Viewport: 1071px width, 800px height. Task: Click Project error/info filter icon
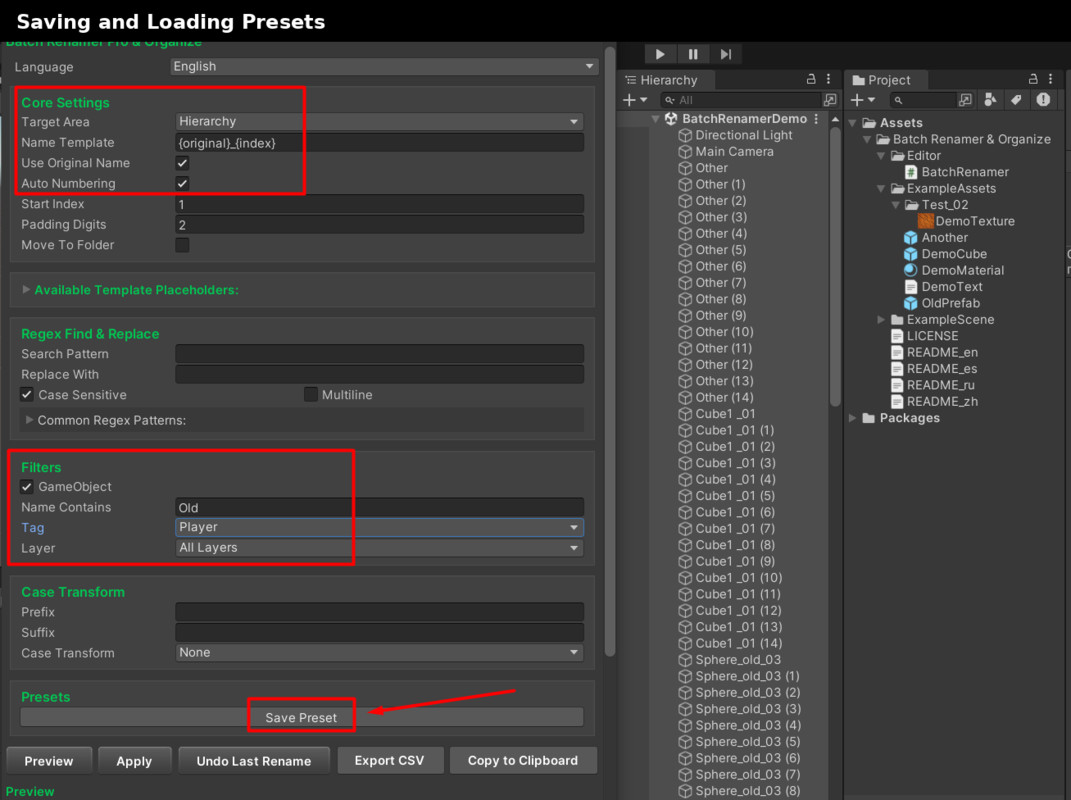(1043, 100)
